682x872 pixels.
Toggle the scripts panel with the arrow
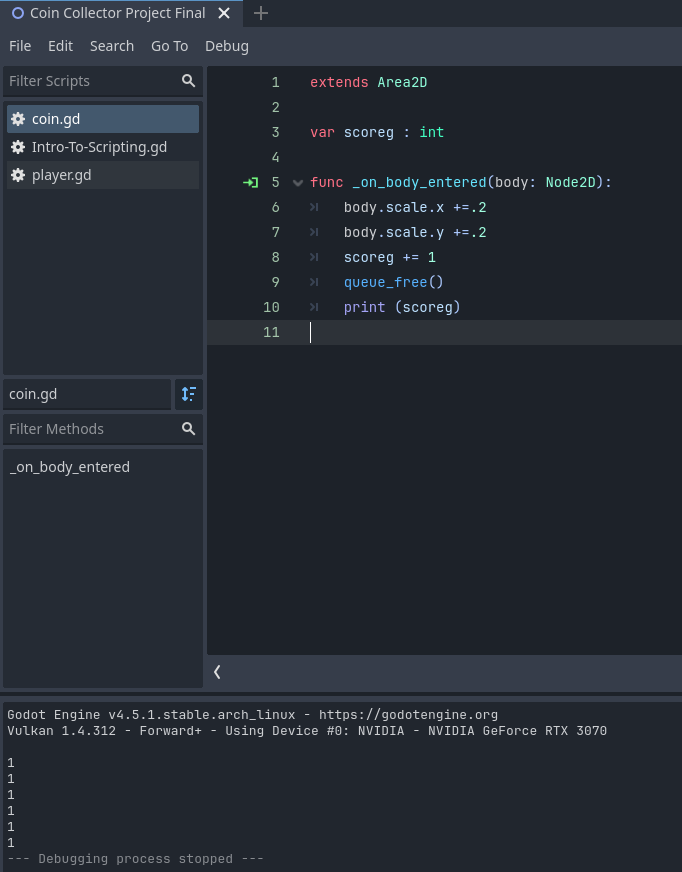[x=217, y=672]
